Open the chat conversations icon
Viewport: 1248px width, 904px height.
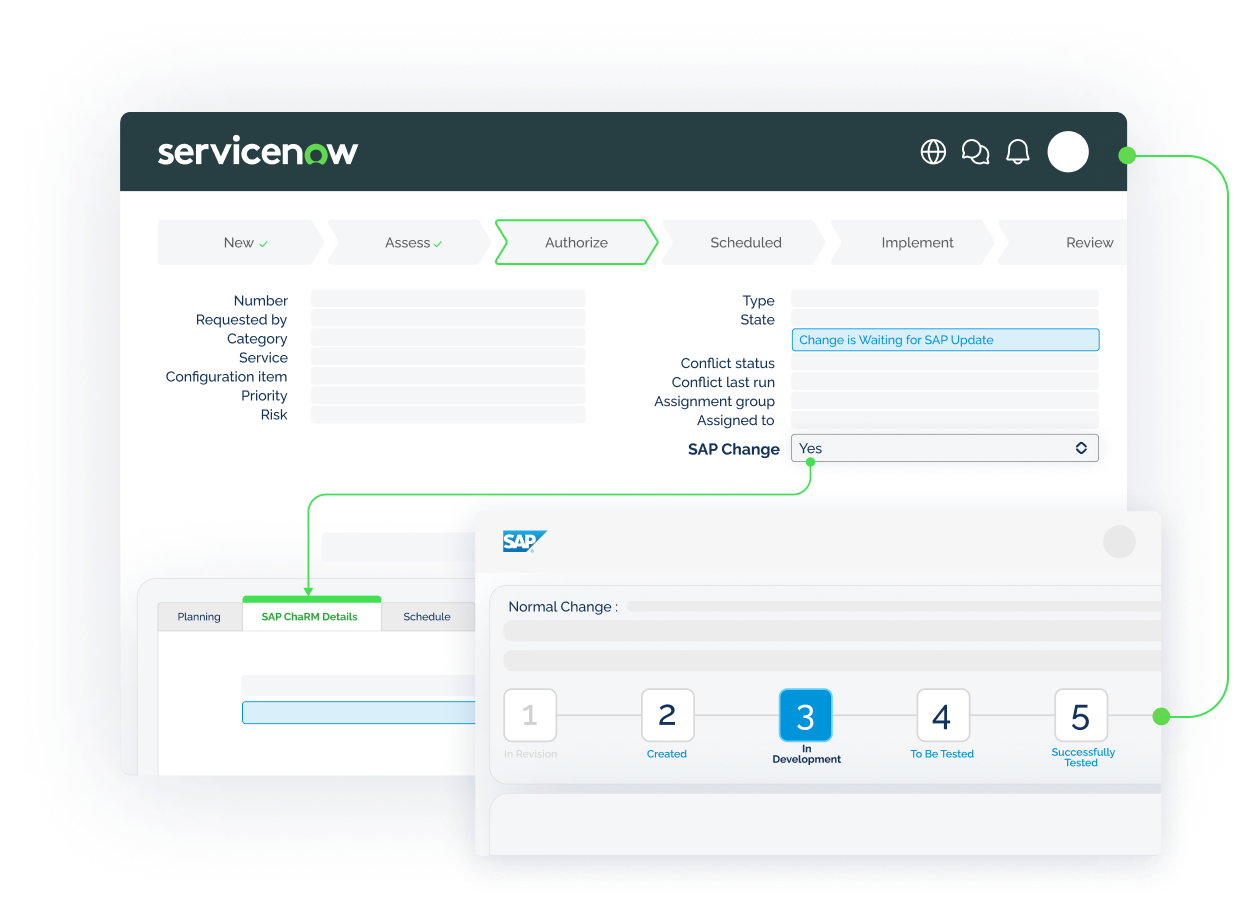click(x=975, y=152)
